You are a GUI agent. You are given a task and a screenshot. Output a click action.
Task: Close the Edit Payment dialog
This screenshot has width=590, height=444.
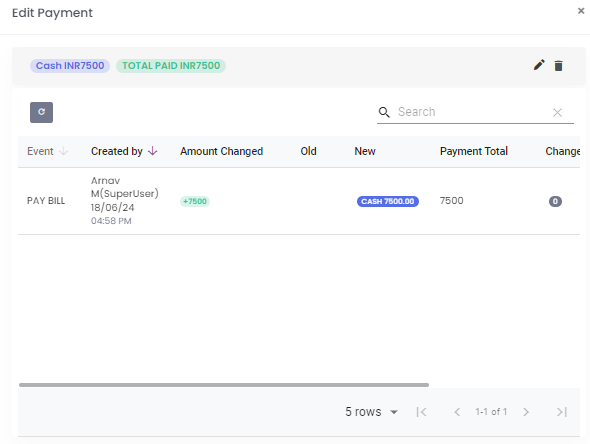[x=581, y=11]
